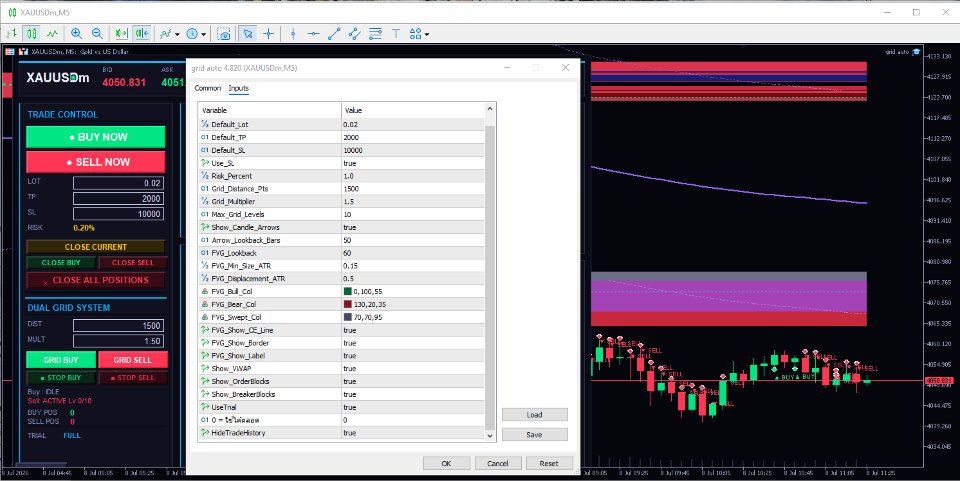Click the FVG_Bull_Col green color swatch
This screenshot has height=481, width=960.
pos(348,291)
